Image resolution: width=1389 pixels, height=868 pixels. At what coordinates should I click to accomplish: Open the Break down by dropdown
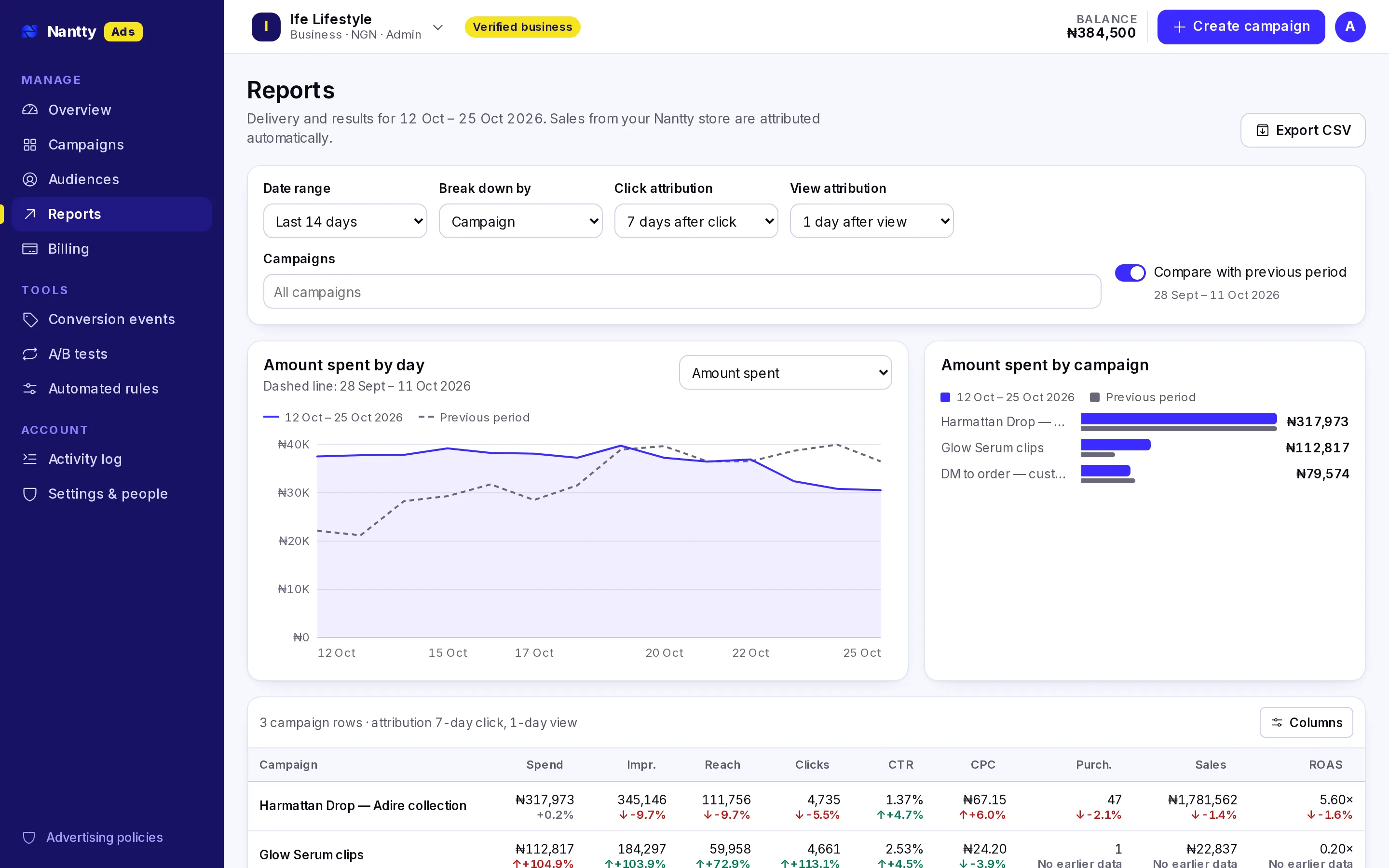[x=520, y=221]
